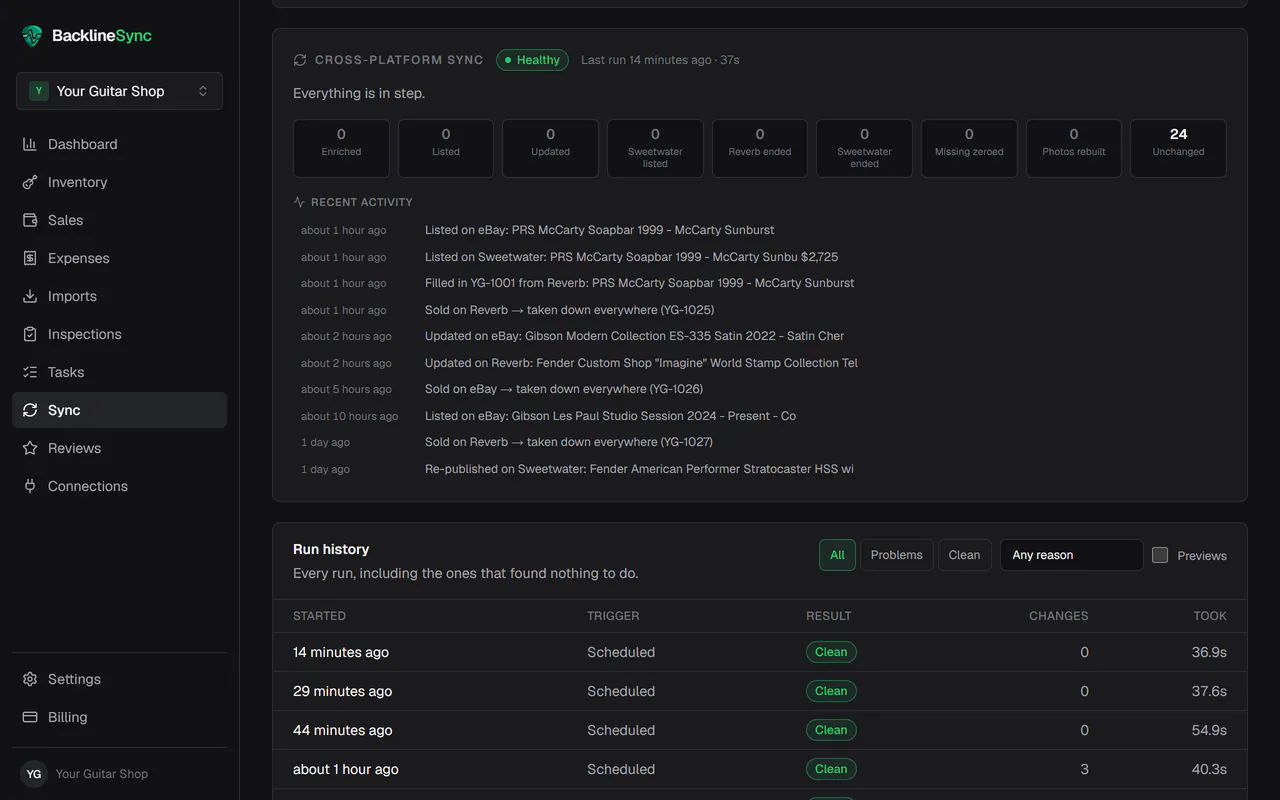The height and width of the screenshot is (800, 1280).
Task: Click the Tasks checklist icon
Action: [x=30, y=372]
